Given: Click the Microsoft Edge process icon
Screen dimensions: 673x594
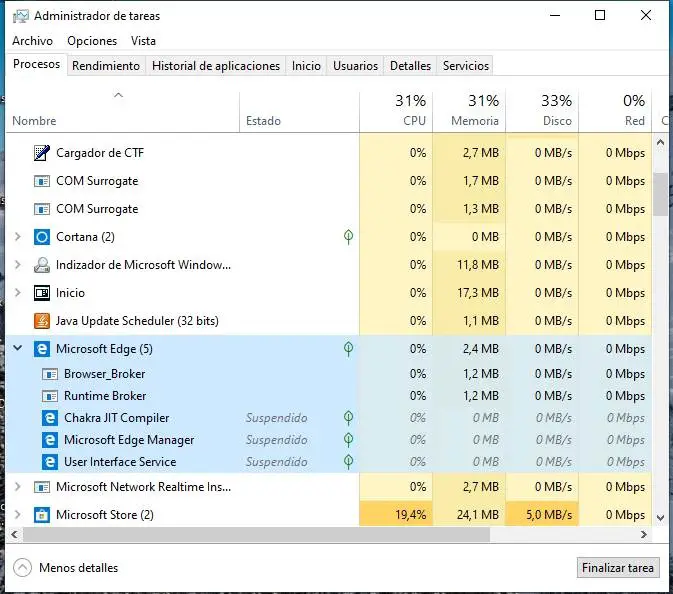Looking at the screenshot, I should tap(42, 349).
